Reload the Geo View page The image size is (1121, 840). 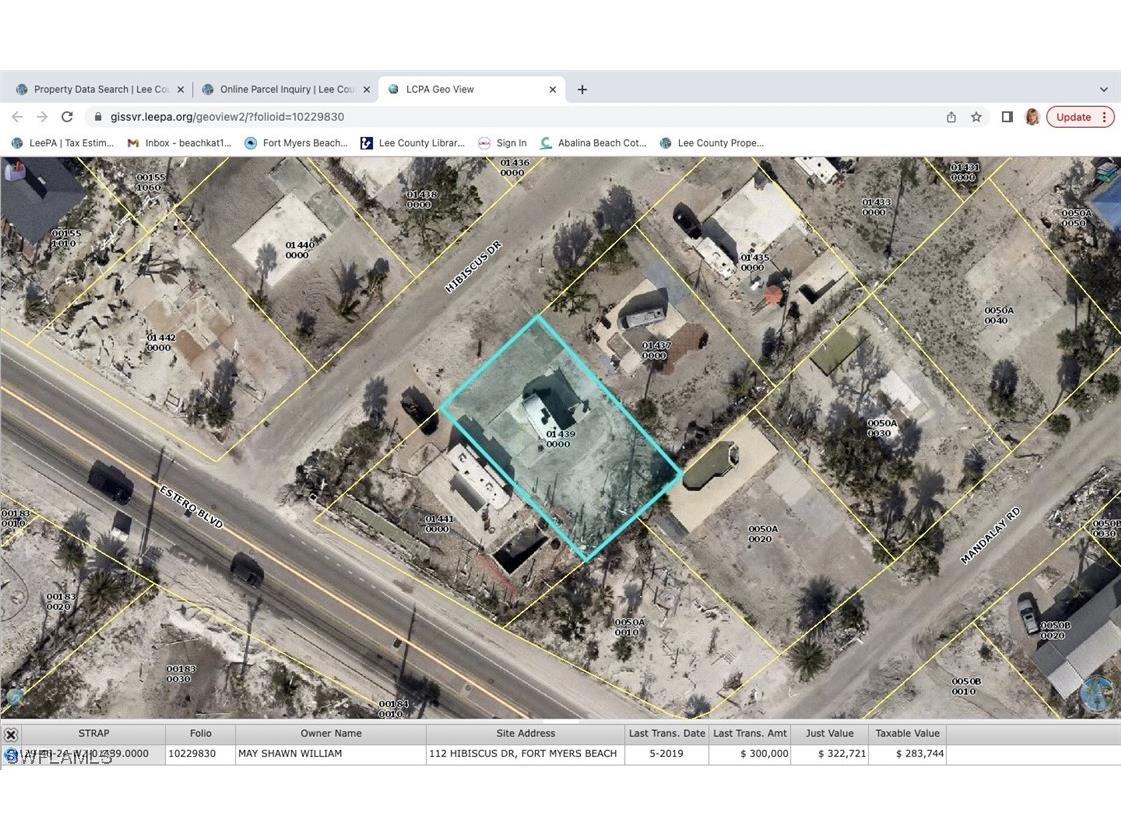pos(67,117)
